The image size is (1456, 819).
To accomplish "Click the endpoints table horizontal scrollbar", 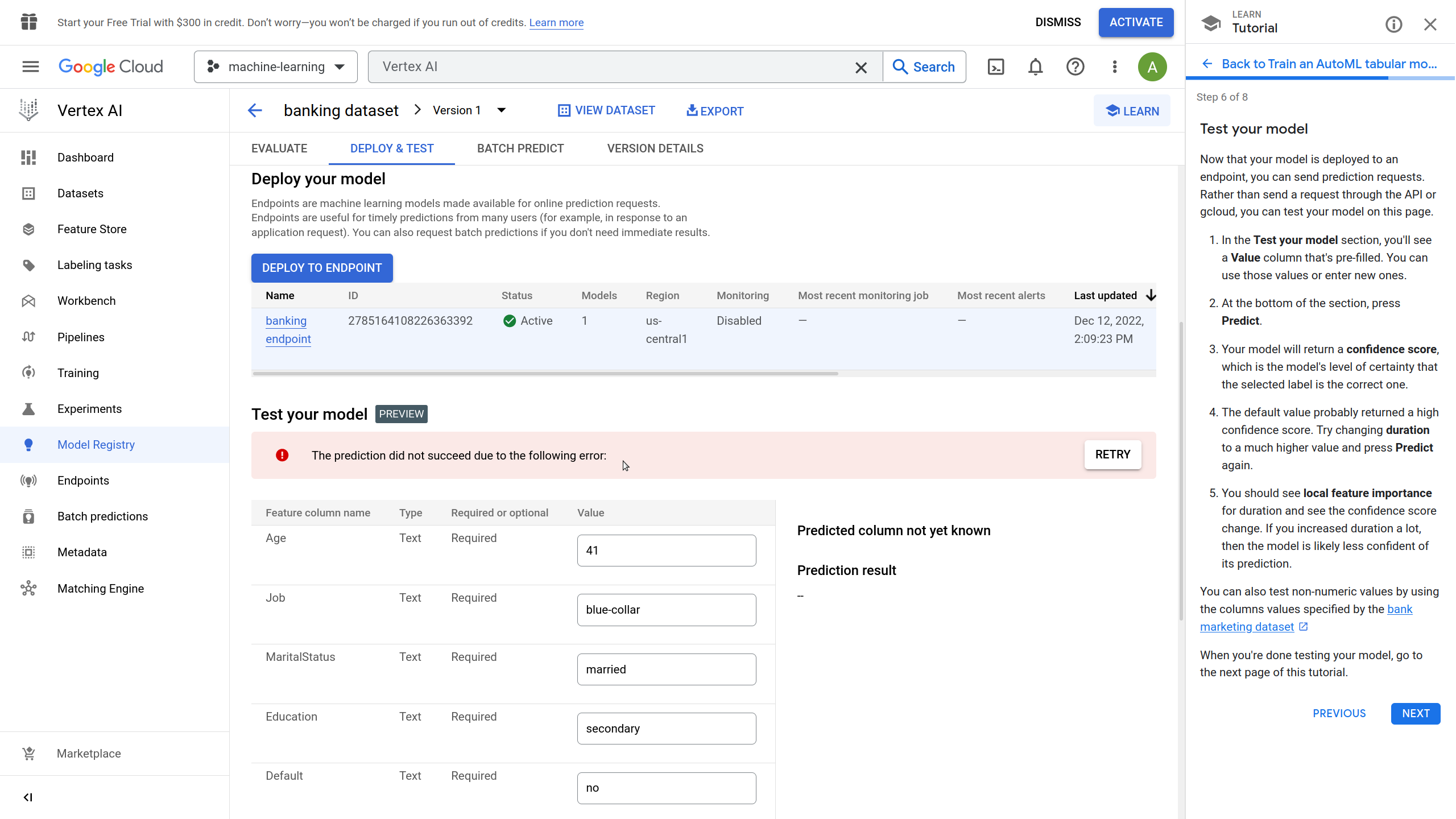I will pyautogui.click(x=545, y=374).
